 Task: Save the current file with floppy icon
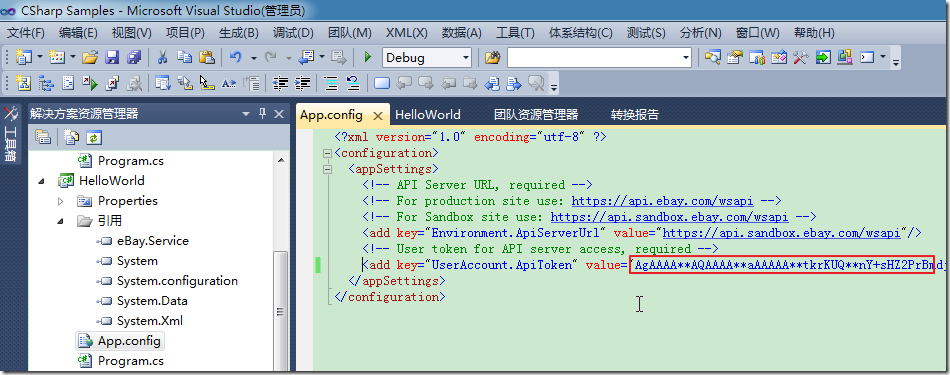(112, 58)
